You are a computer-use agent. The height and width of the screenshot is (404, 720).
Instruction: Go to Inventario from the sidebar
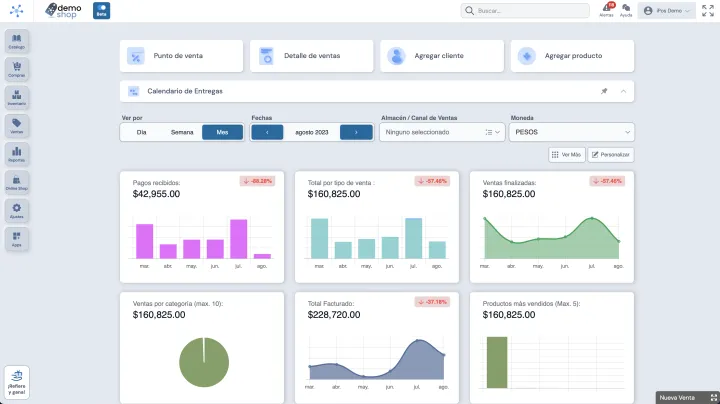click(17, 98)
